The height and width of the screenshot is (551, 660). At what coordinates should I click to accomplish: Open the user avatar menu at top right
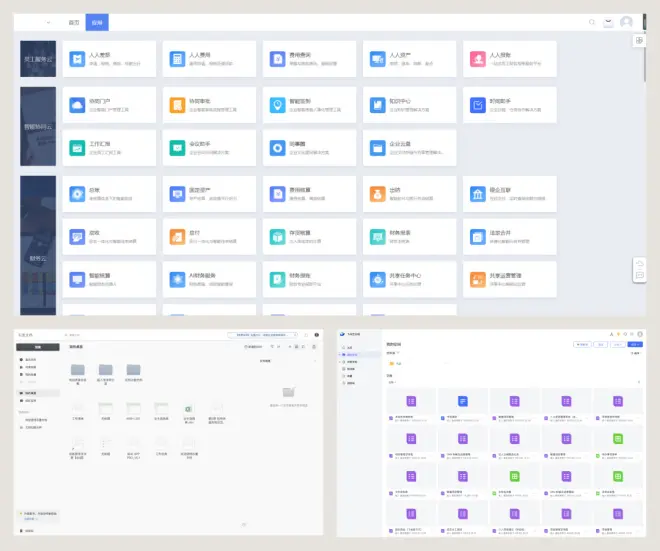click(x=626, y=22)
